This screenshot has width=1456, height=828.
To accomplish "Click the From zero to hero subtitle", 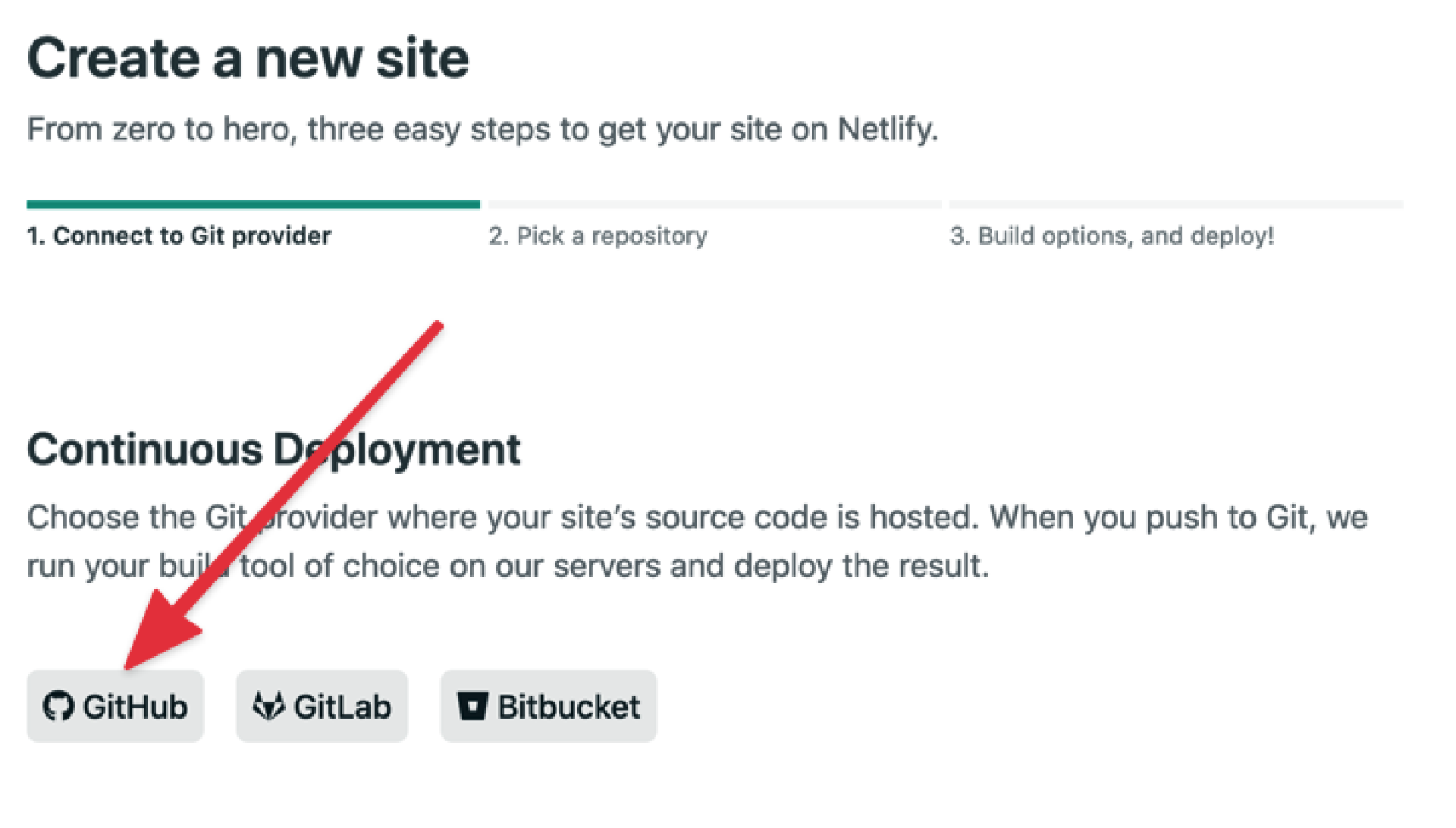I will [482, 130].
